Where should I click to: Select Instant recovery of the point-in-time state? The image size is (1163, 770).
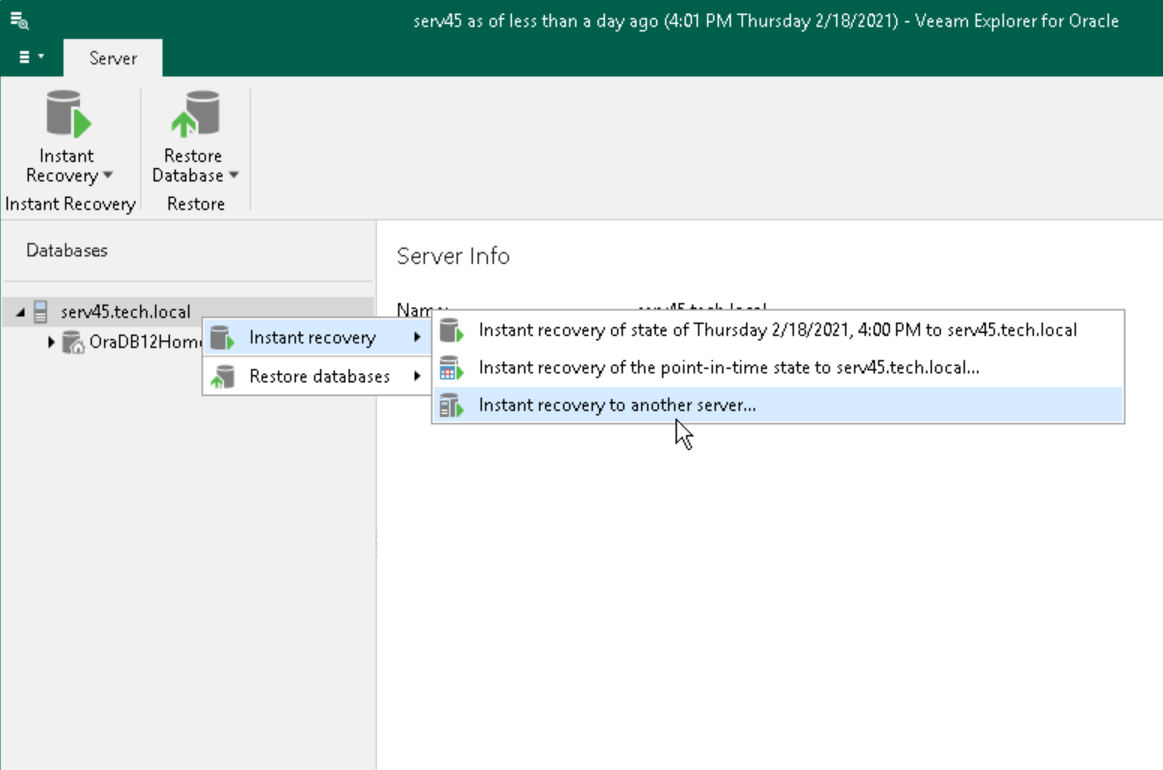[778, 367]
